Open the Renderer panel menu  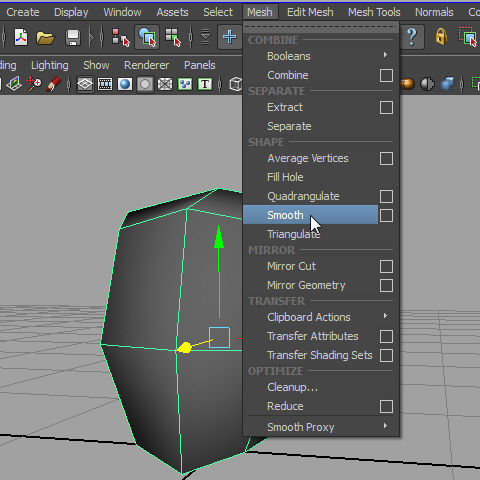pos(146,65)
